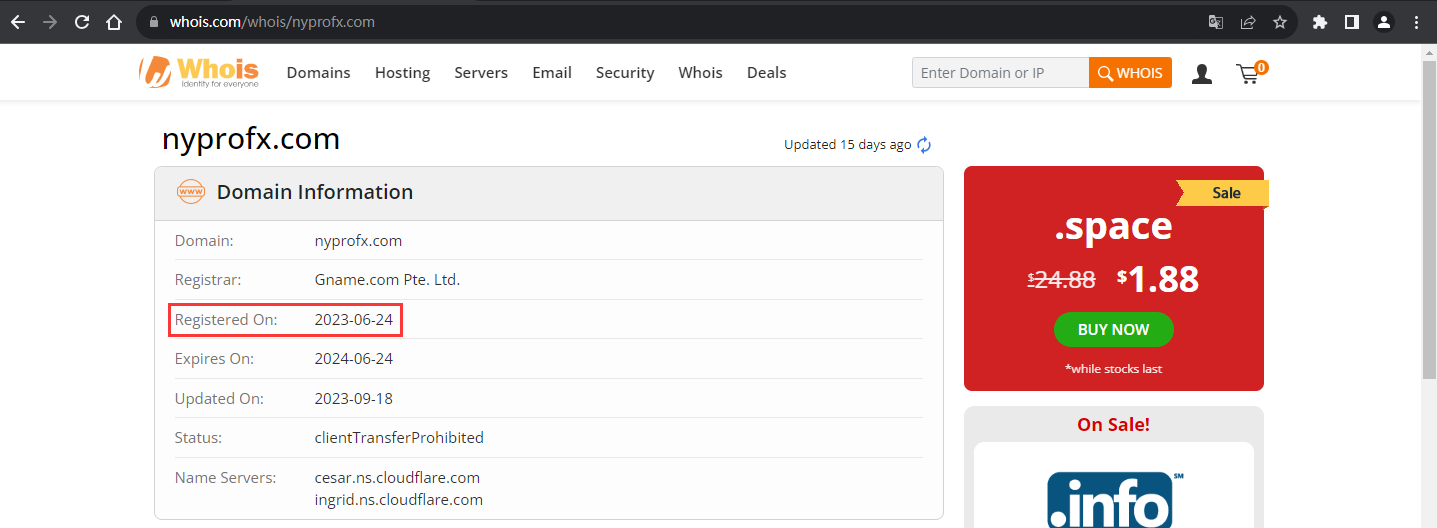
Task: Reload the page with refresh icon
Action: pos(82,22)
